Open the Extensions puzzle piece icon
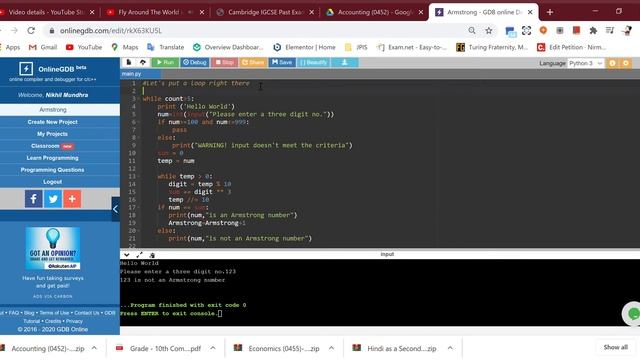The height and width of the screenshot is (360, 640). coord(593,30)
